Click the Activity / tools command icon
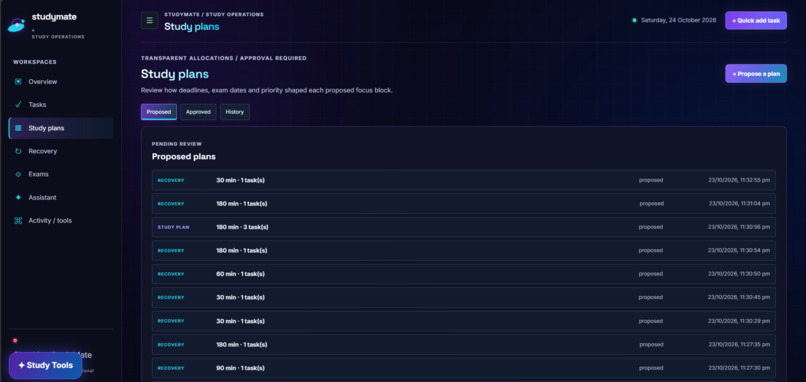 pos(19,221)
